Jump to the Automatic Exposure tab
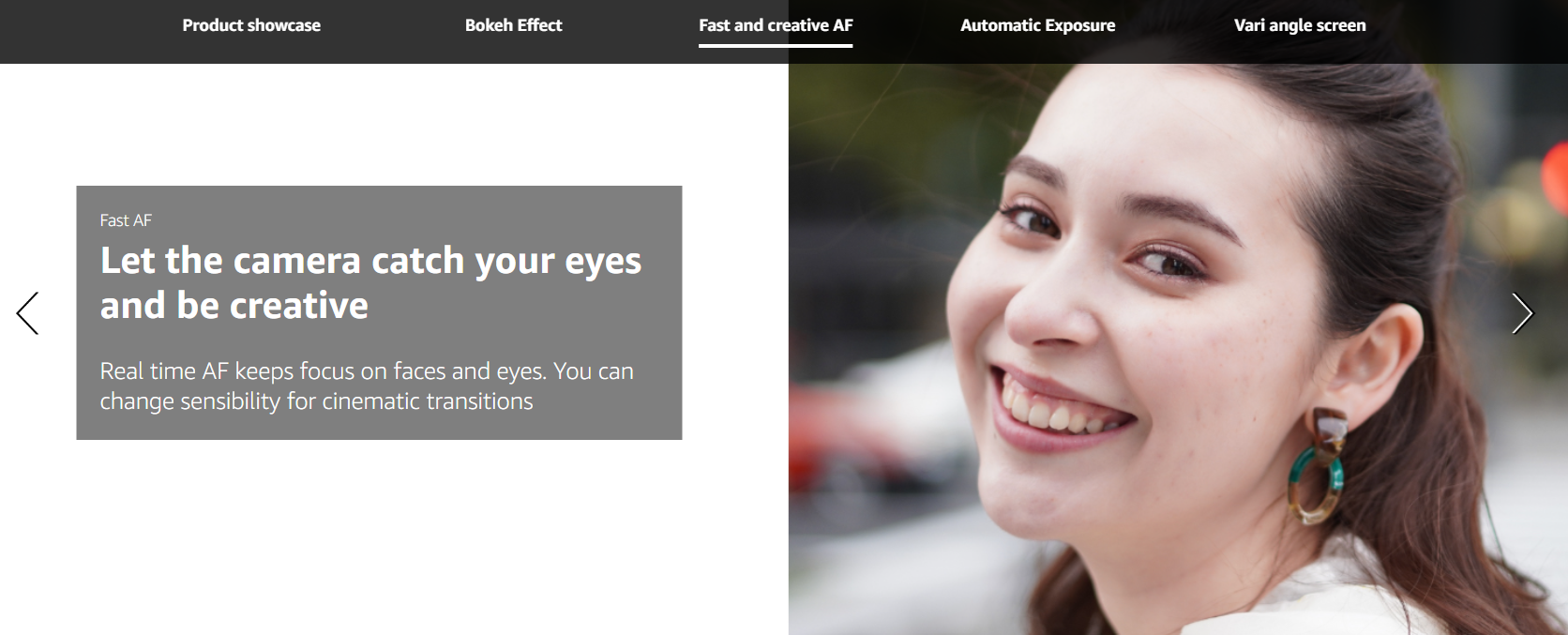The height and width of the screenshot is (635, 1568). 1037,25
